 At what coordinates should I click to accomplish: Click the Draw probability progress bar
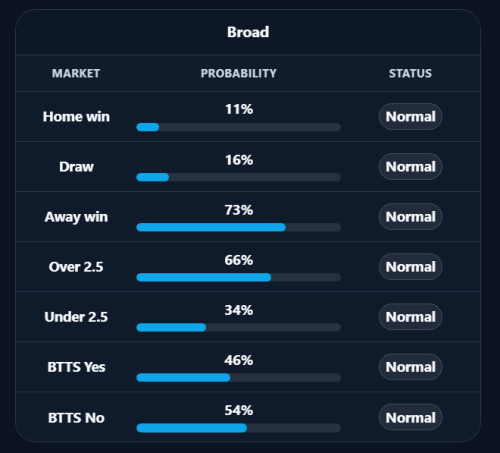pos(239,177)
